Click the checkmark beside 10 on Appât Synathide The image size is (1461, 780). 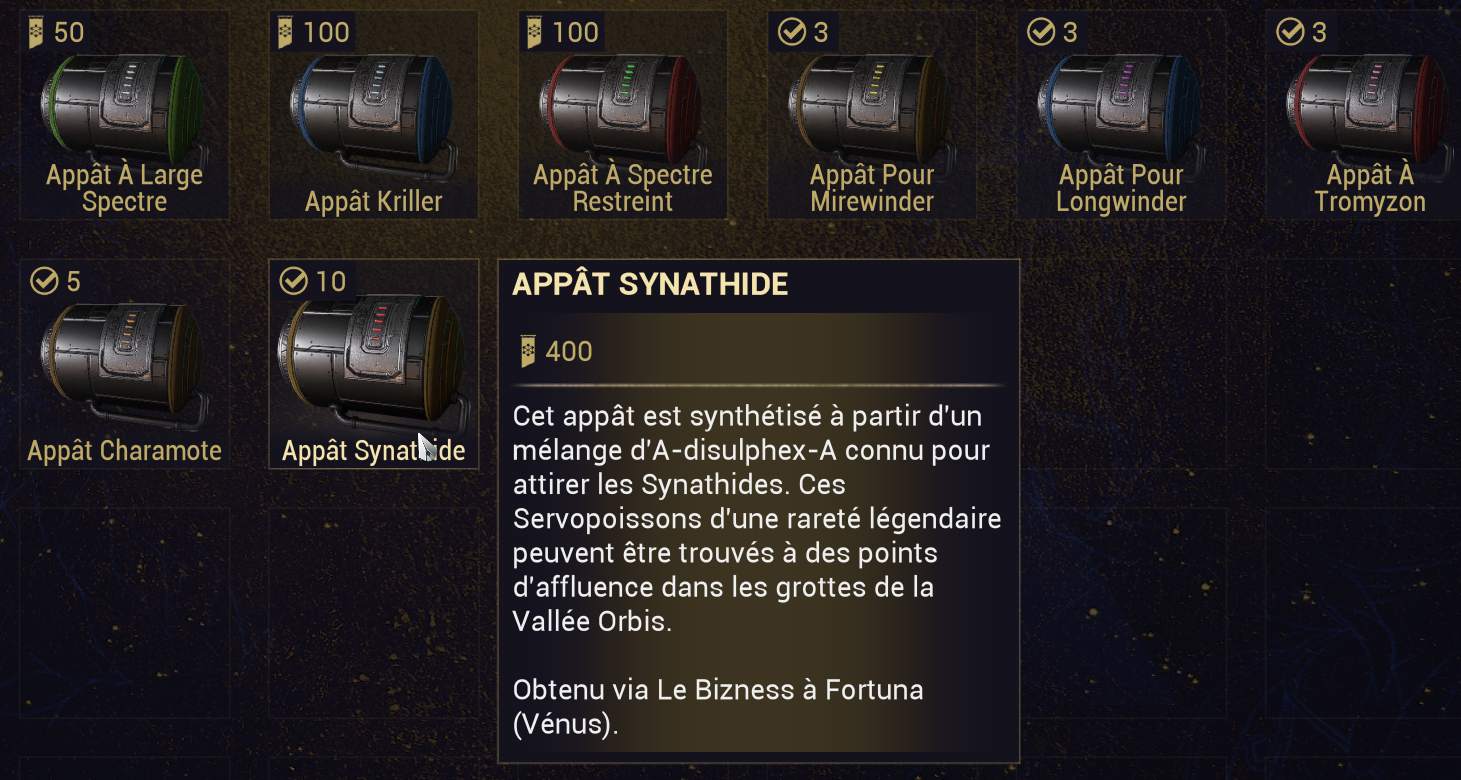pyautogui.click(x=293, y=281)
